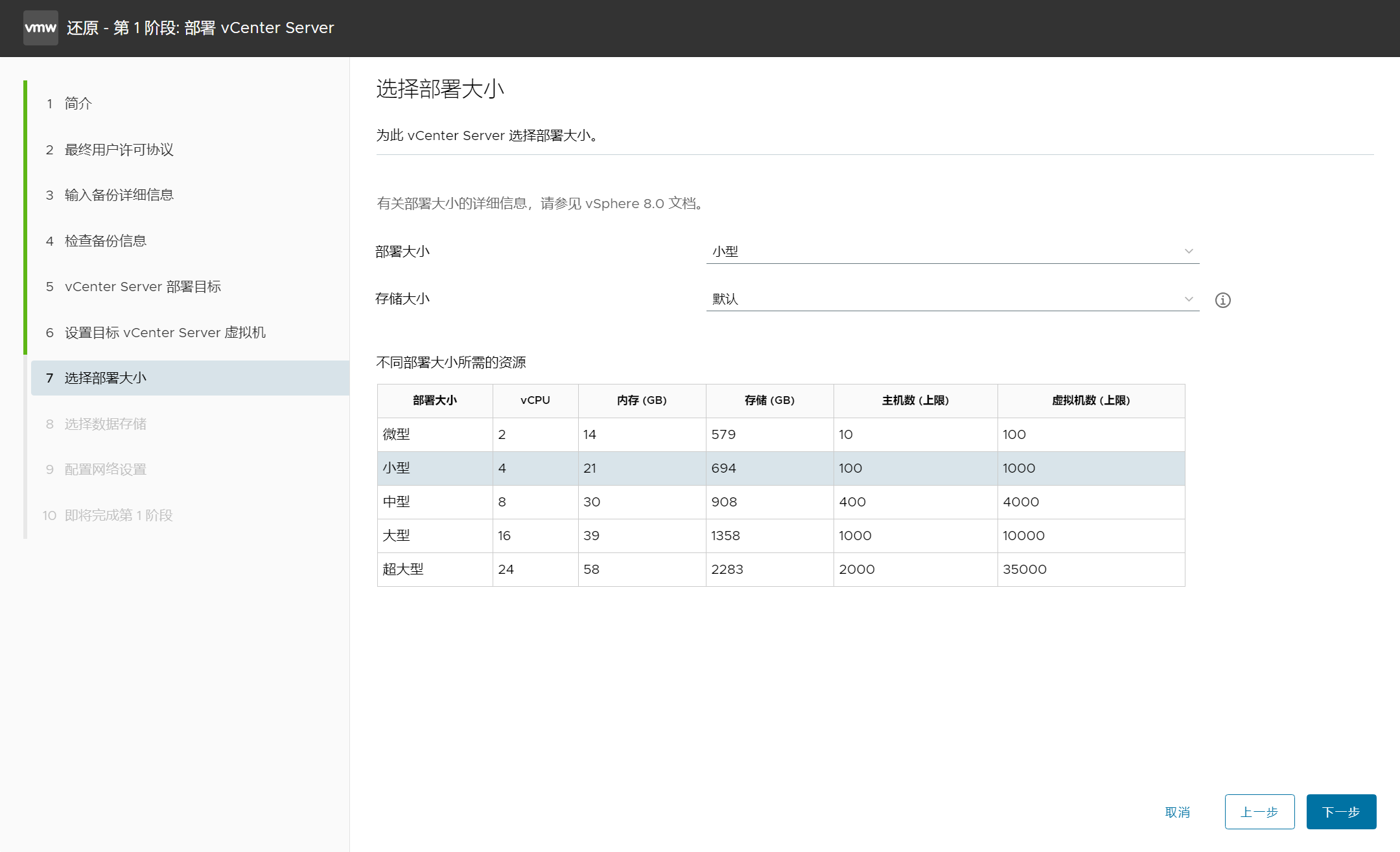Click the 上一步 button

[1259, 812]
